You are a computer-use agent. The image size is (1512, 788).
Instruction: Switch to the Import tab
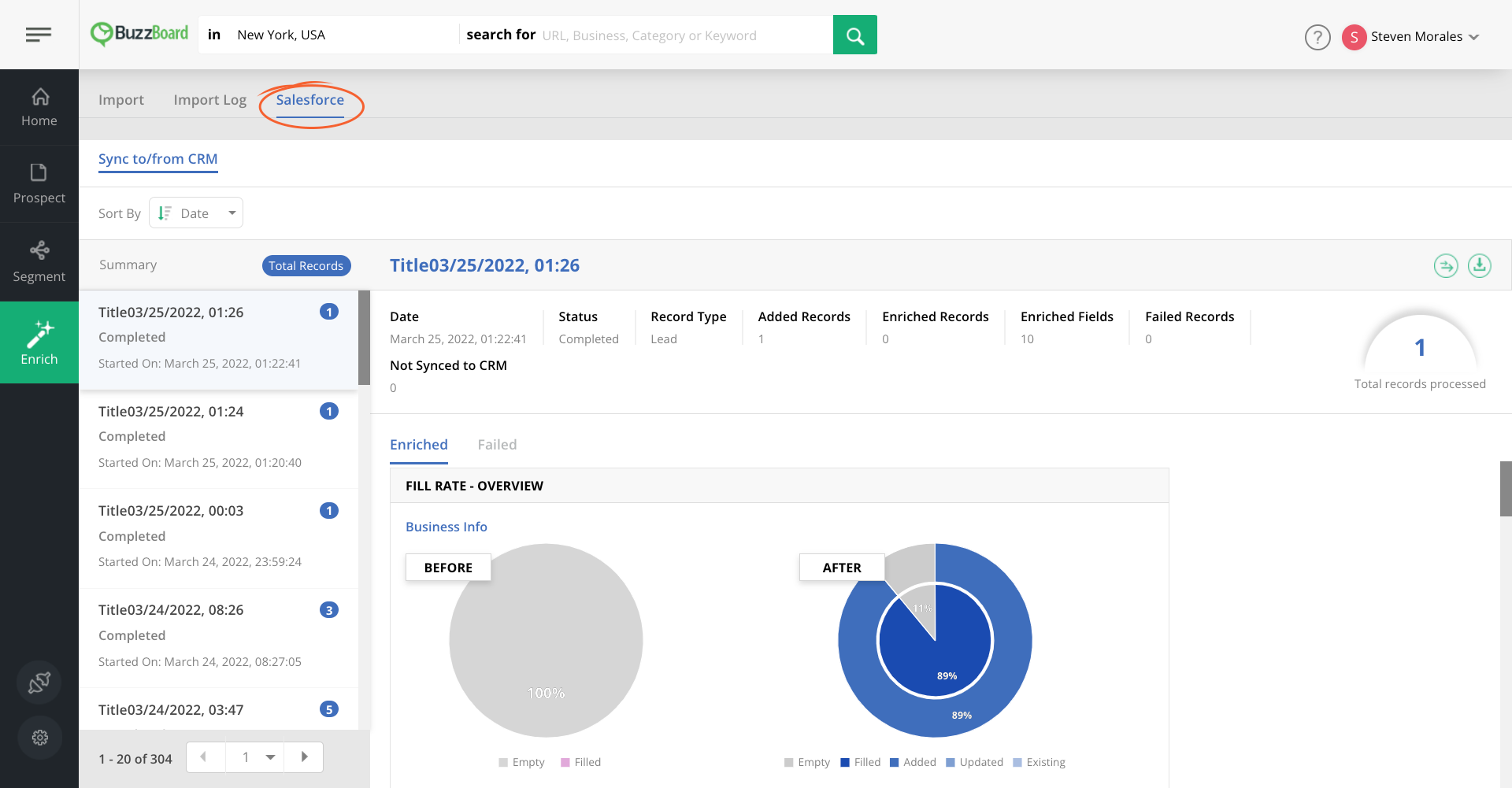coord(121,100)
